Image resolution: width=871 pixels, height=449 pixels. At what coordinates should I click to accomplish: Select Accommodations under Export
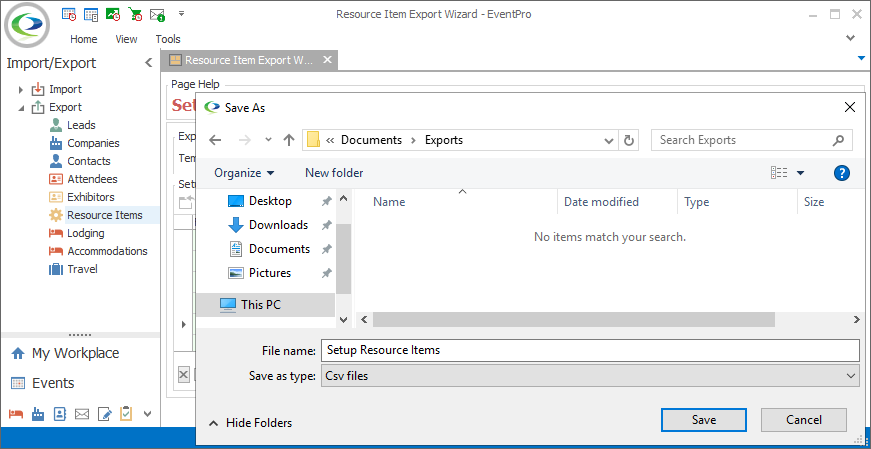107,251
